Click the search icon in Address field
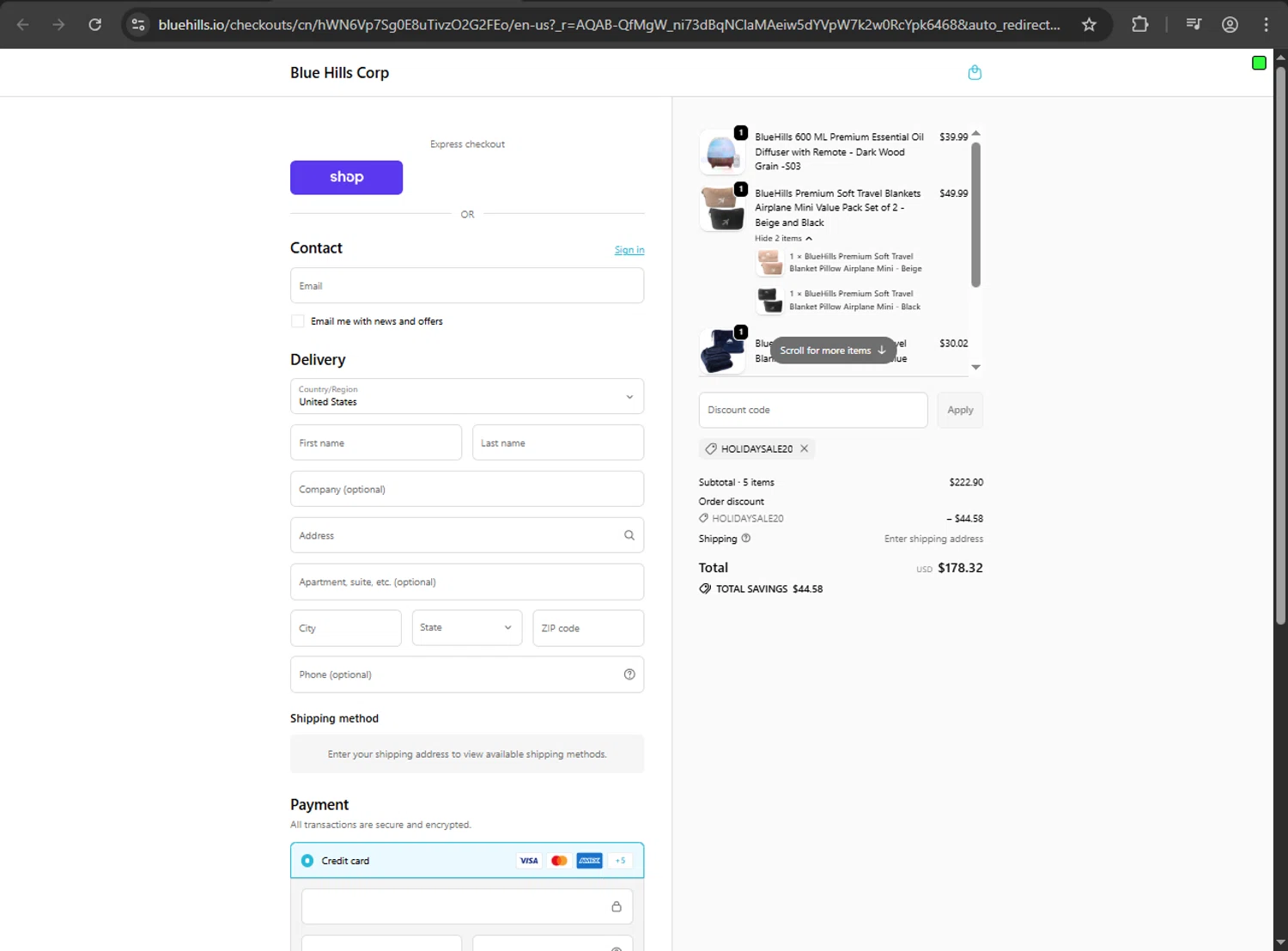The height and width of the screenshot is (951, 1288). click(x=629, y=535)
